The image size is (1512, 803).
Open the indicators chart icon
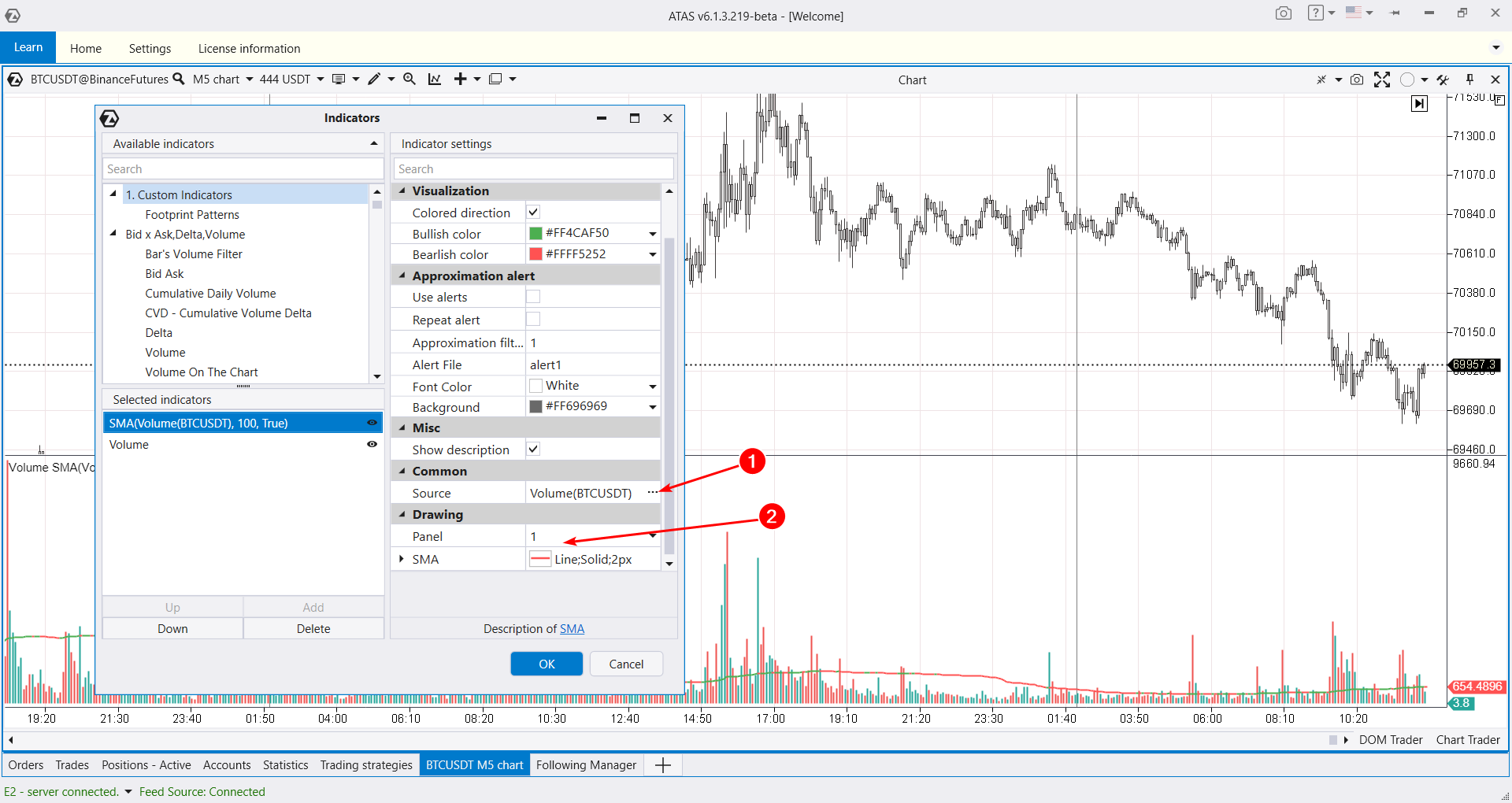point(435,79)
